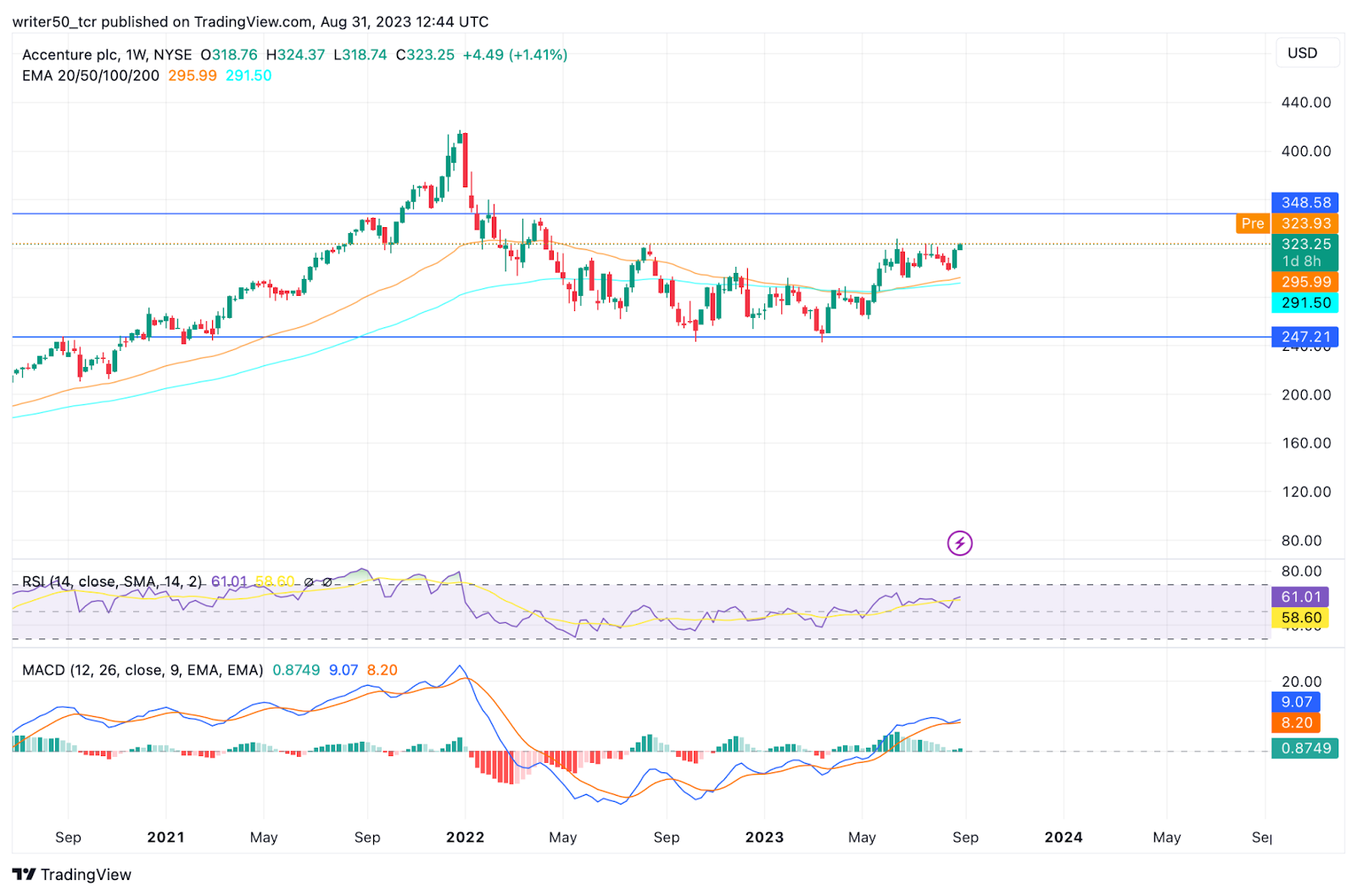Click the 323.25 current price label
Viewport: 1357px width, 896px height.
(x=1304, y=243)
